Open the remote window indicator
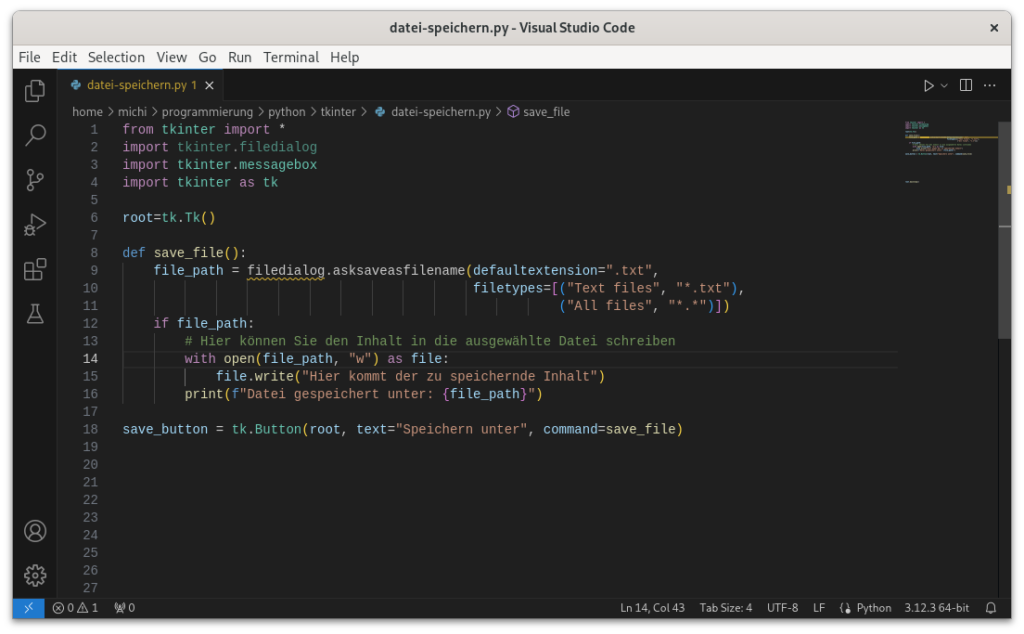The height and width of the screenshot is (634, 1024). click(x=29, y=608)
